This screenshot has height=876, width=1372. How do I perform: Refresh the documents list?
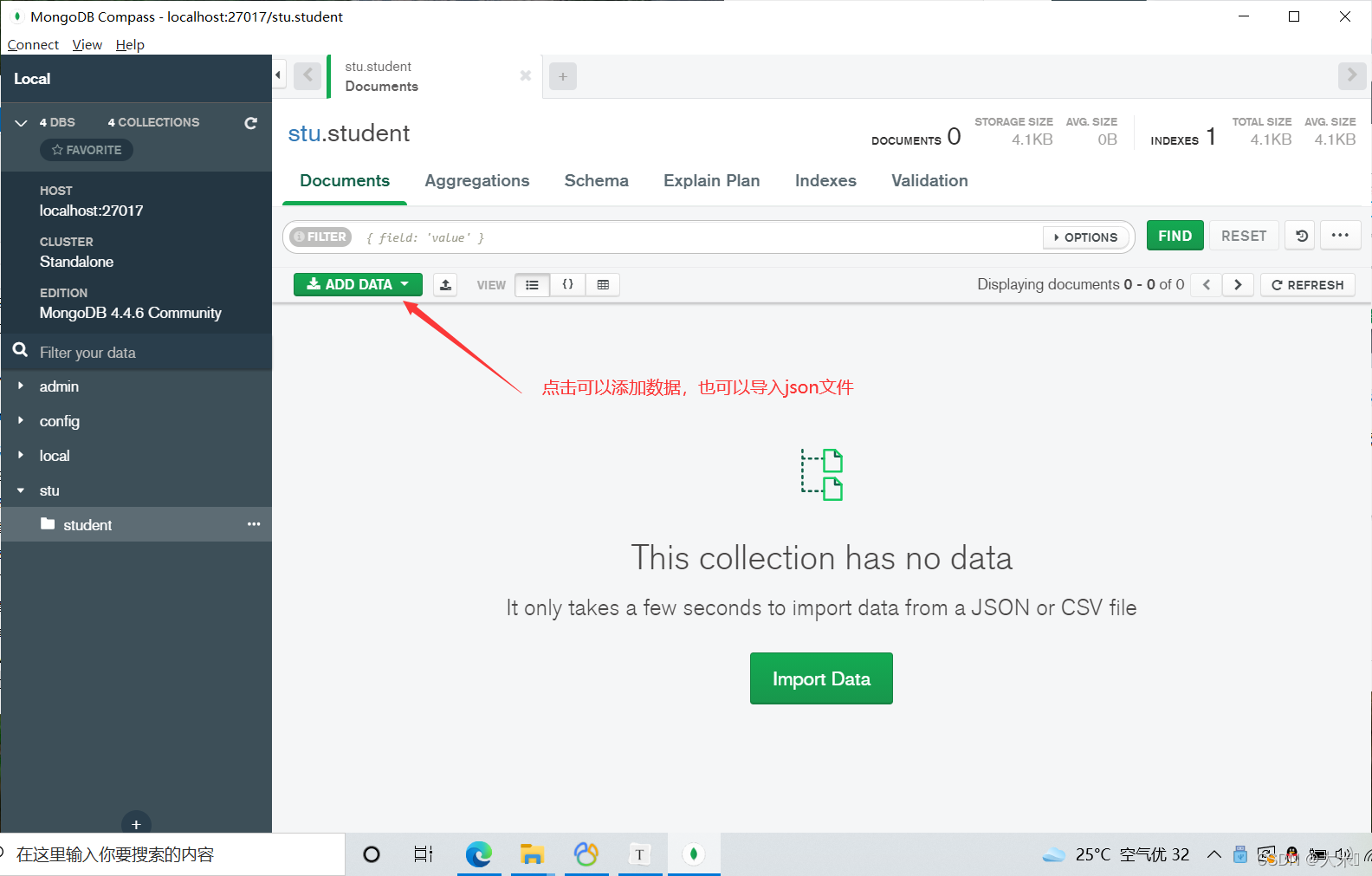point(1307,284)
